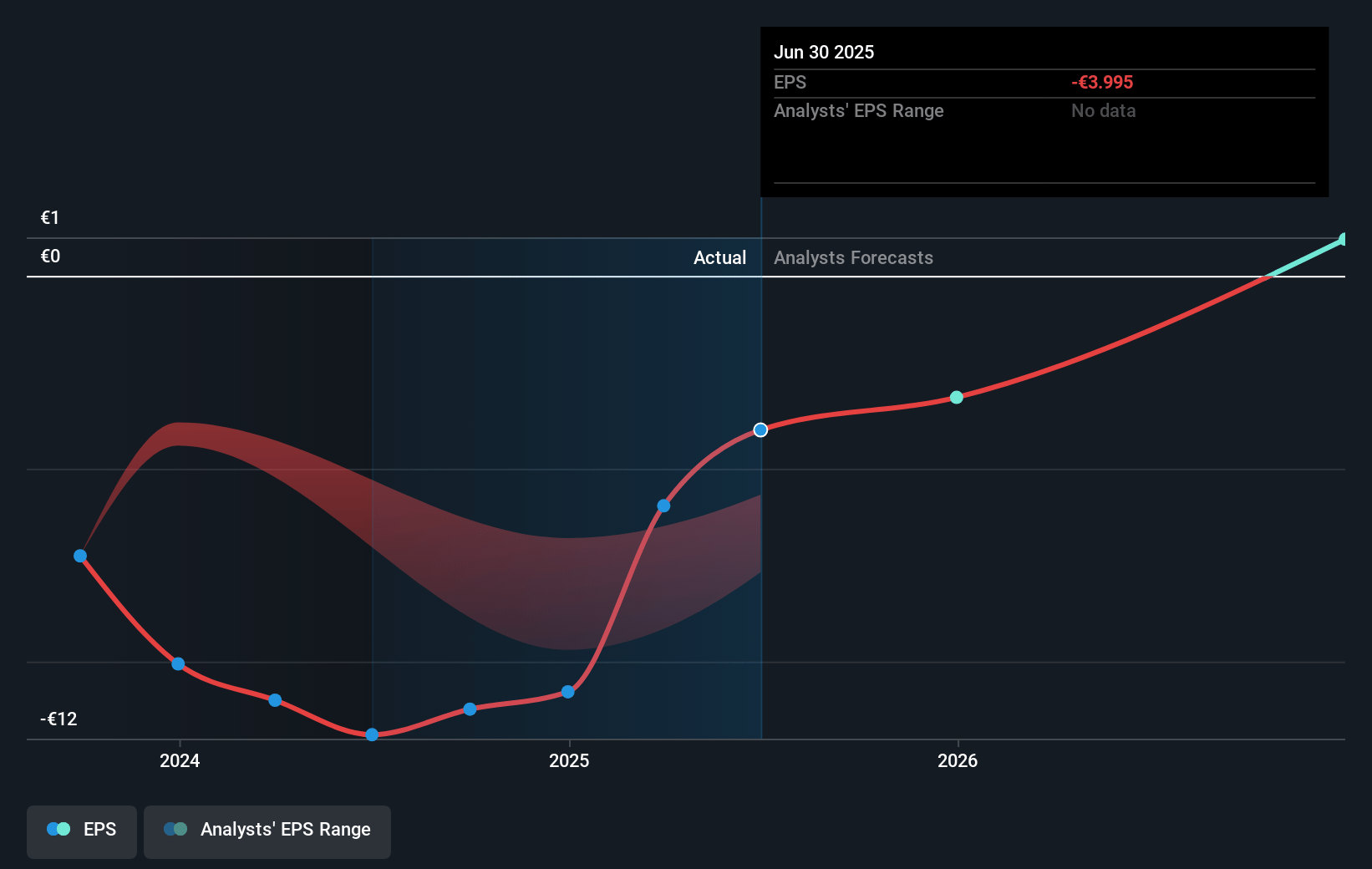Click the 2026 x-axis label
1372x869 pixels.
(958, 761)
